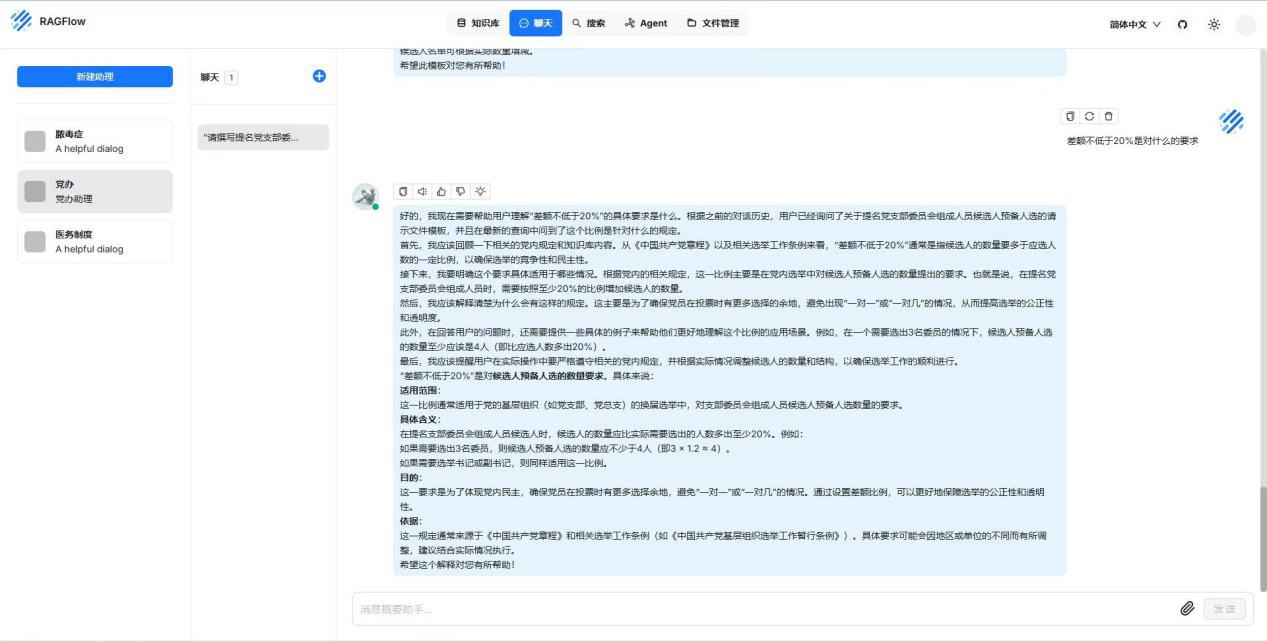Click the lightbulb icon above the reply
The width and height of the screenshot is (1267, 642).
481,191
